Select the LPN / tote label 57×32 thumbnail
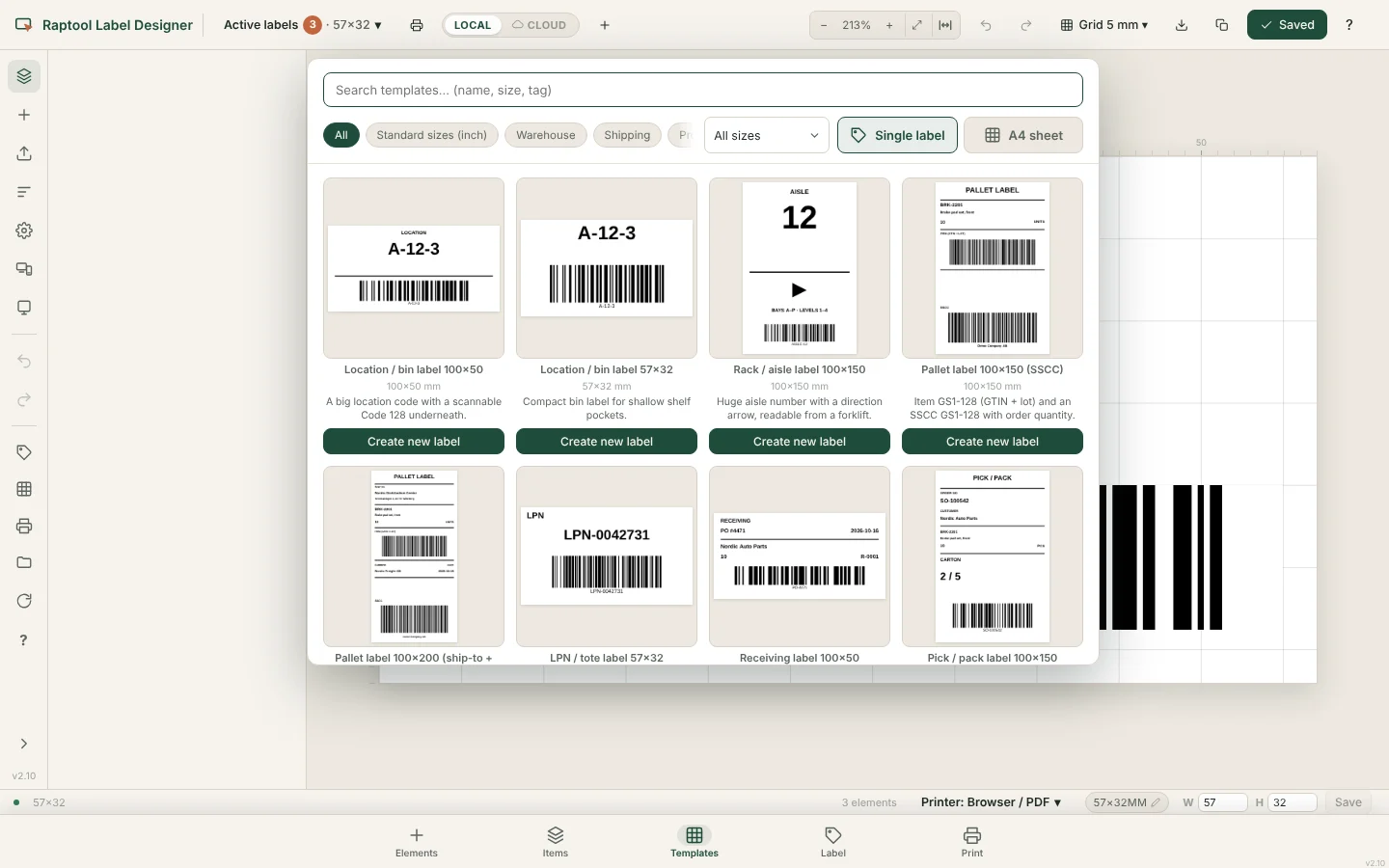The image size is (1389, 868). click(x=607, y=556)
